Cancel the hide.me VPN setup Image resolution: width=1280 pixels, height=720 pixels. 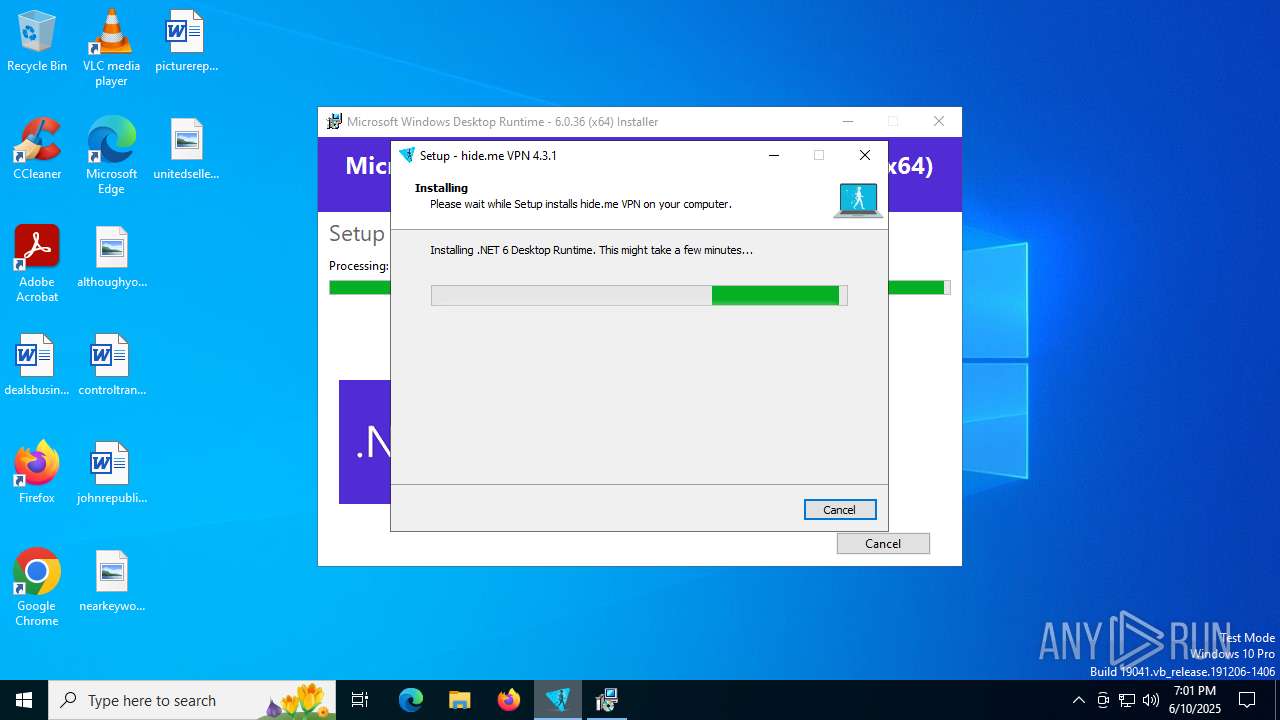(x=840, y=510)
